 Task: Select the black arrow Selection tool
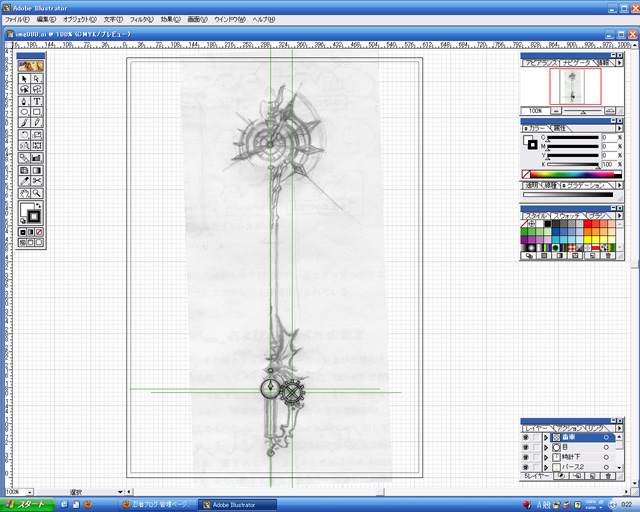pyautogui.click(x=24, y=79)
